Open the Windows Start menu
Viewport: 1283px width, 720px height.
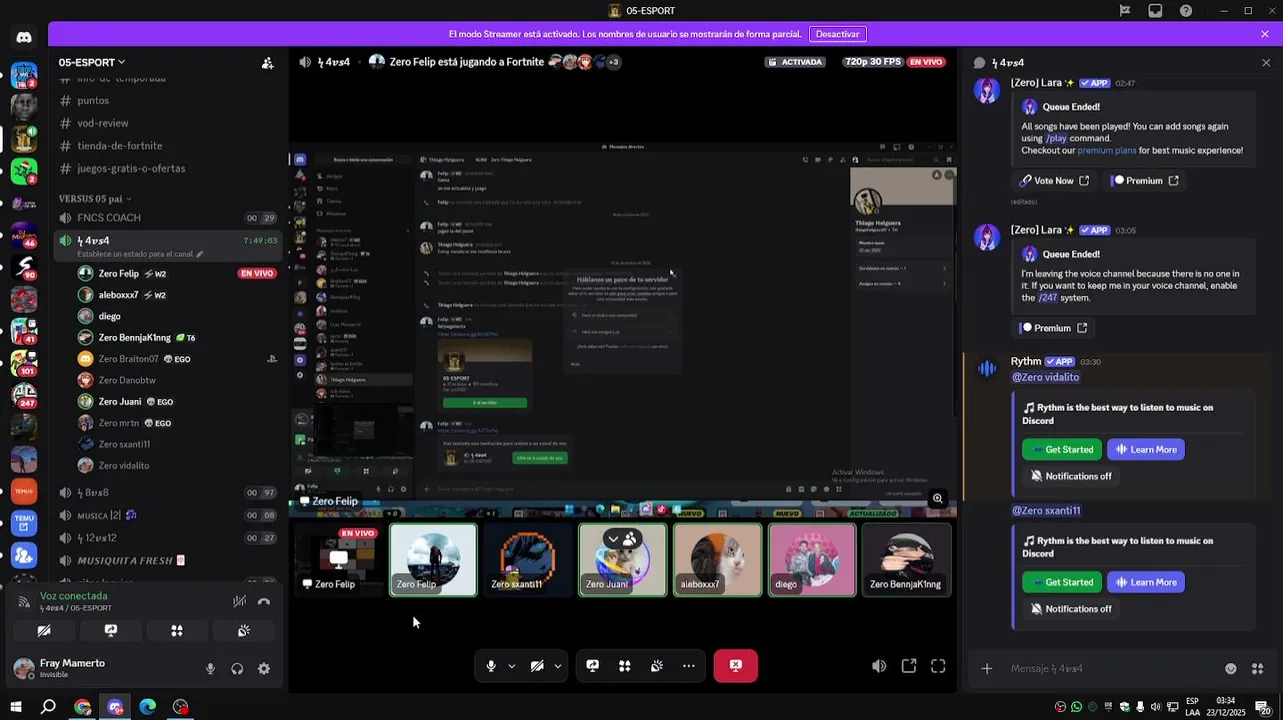pos(16,707)
